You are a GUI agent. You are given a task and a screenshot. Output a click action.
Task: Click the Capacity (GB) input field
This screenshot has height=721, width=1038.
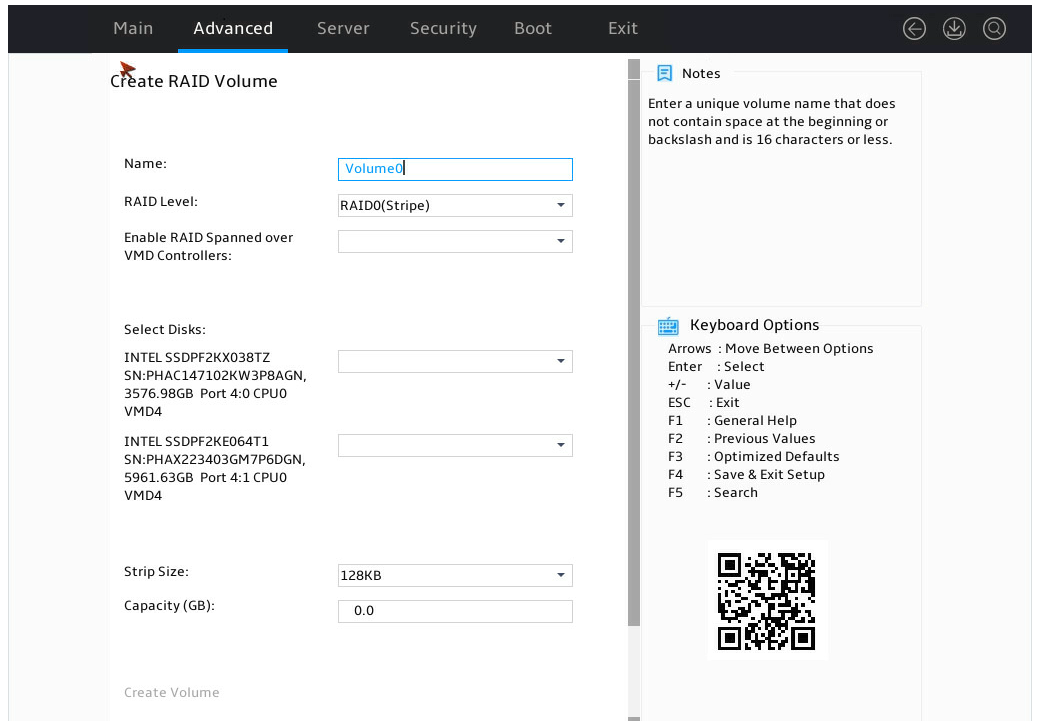pos(455,611)
